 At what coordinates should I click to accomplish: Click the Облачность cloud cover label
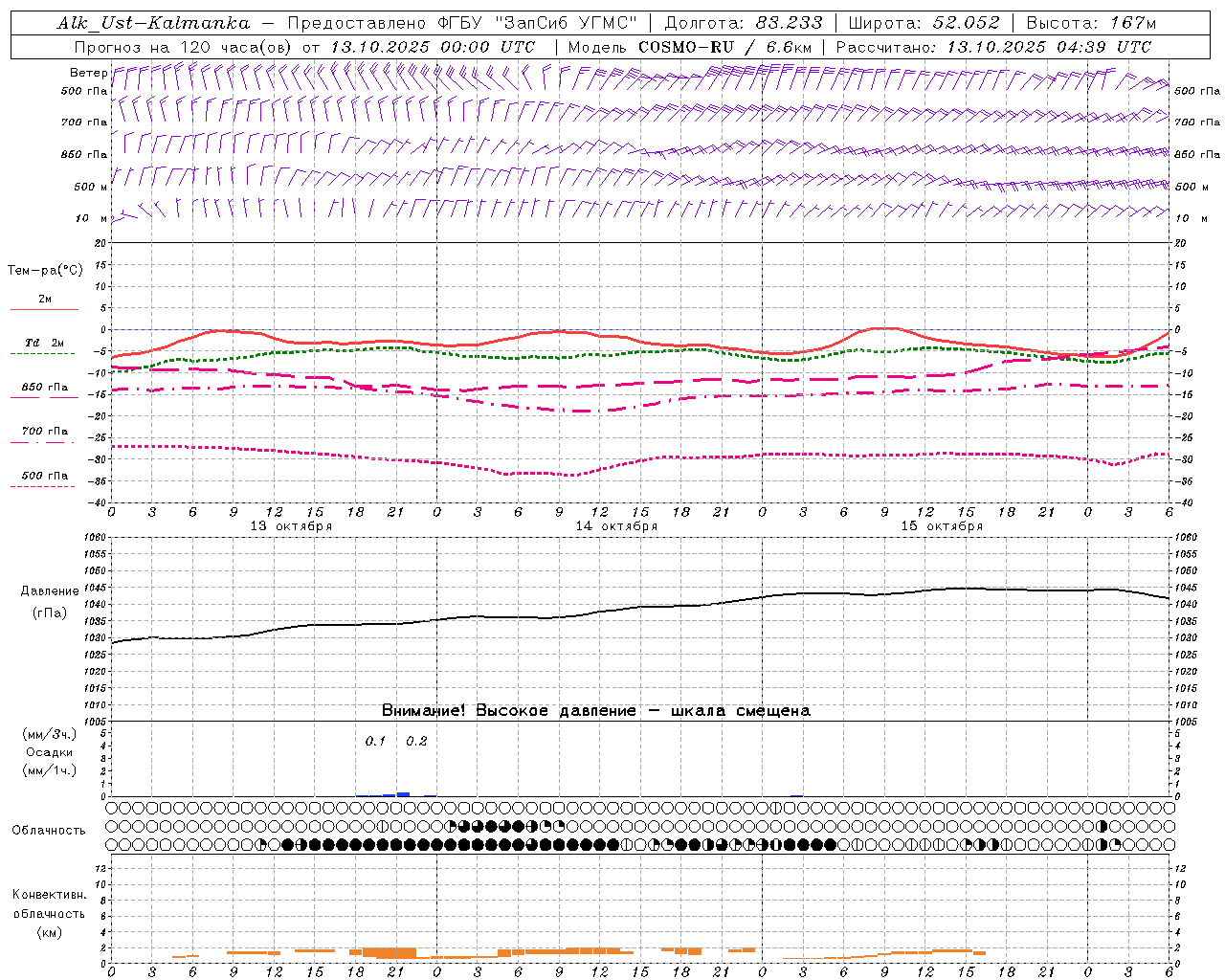click(49, 830)
